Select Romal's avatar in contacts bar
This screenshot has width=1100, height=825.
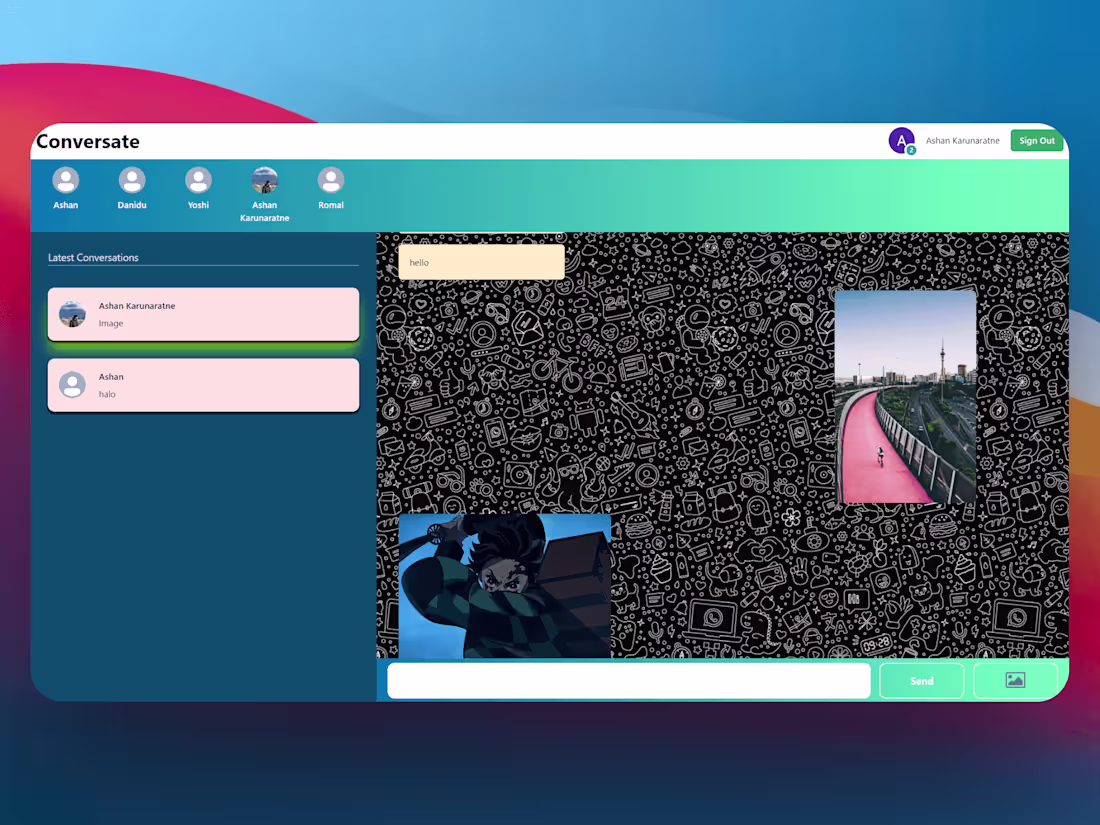pyautogui.click(x=331, y=180)
